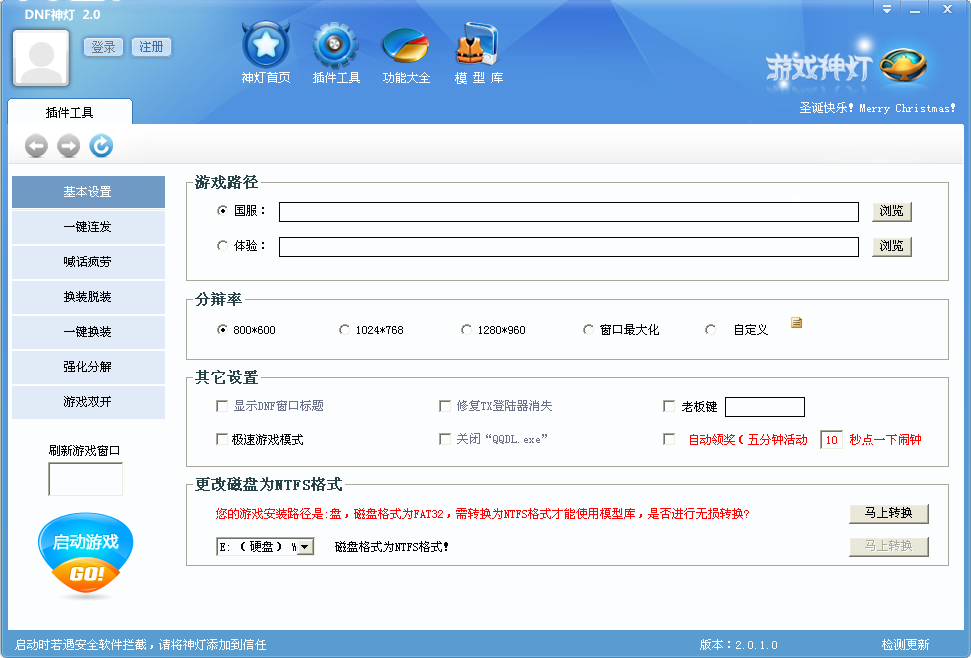Click the 国服 game path field
The height and width of the screenshot is (658, 971).
click(568, 212)
